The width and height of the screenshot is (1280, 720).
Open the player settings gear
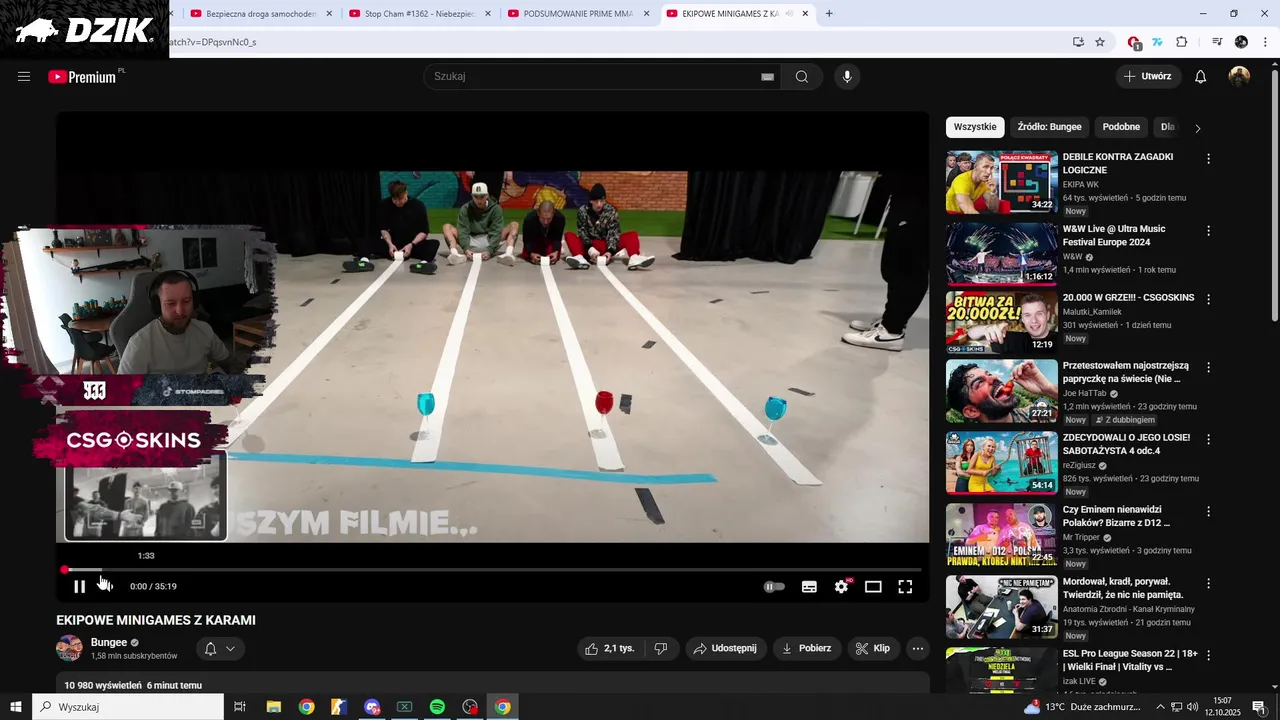pyautogui.click(x=841, y=587)
